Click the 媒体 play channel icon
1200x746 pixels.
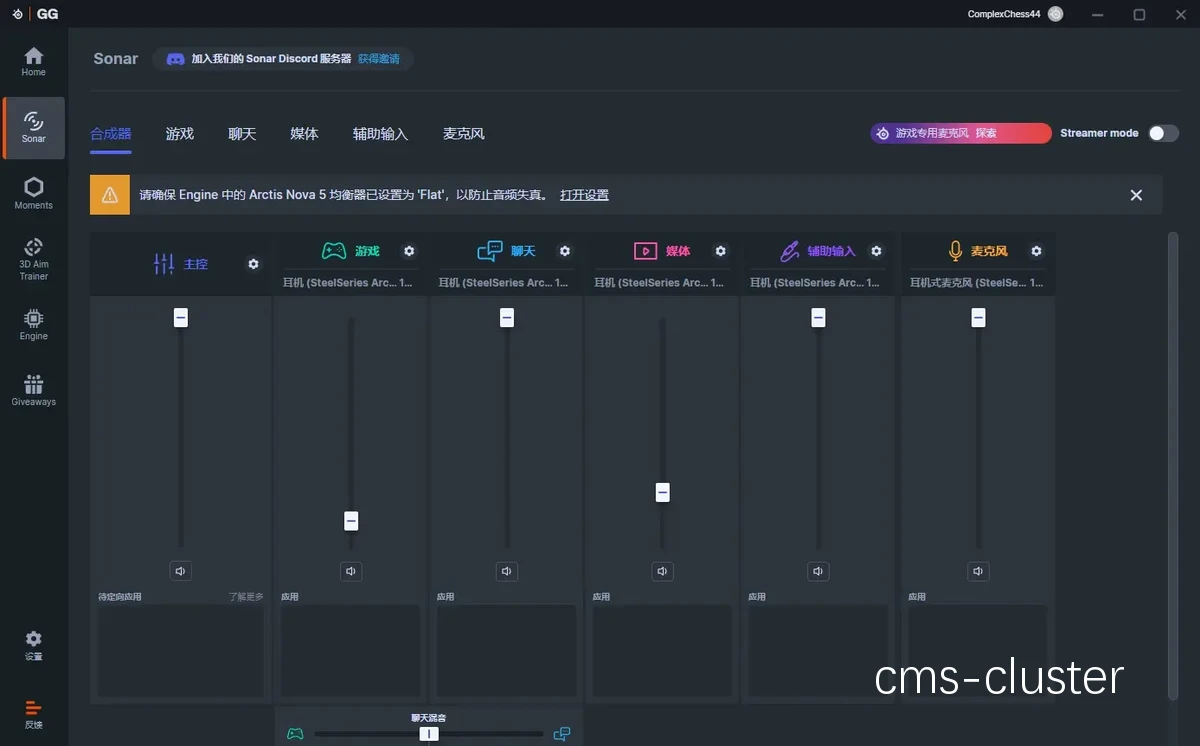tap(646, 251)
